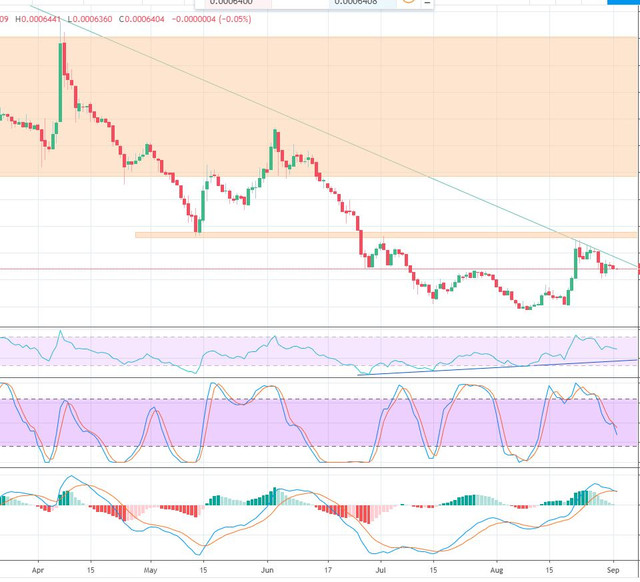Select the thin orange horizontal zone band
Viewport: 640px width, 582px height.
pos(386,235)
